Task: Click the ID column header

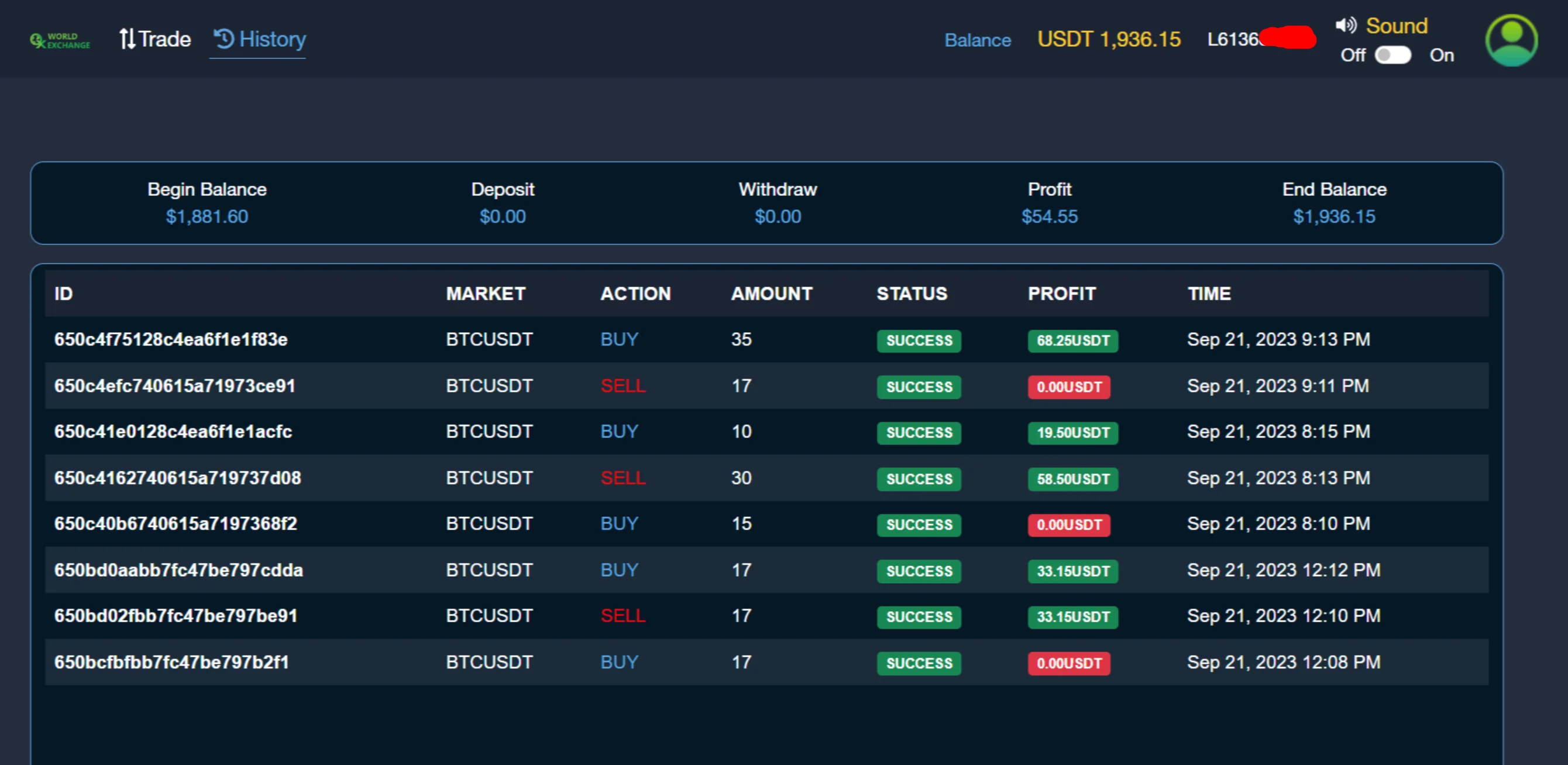Action: click(x=63, y=294)
